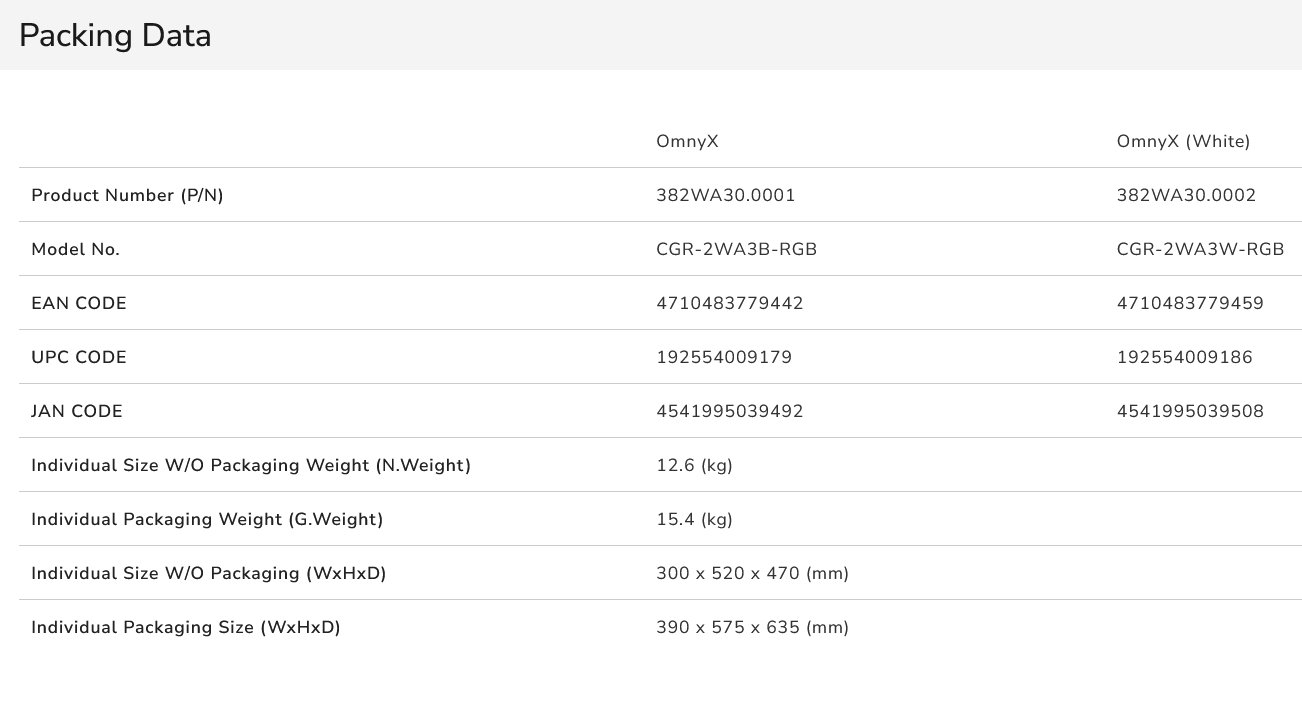1302x716 pixels.
Task: Click the UPC CODE row label
Action: (x=79, y=358)
